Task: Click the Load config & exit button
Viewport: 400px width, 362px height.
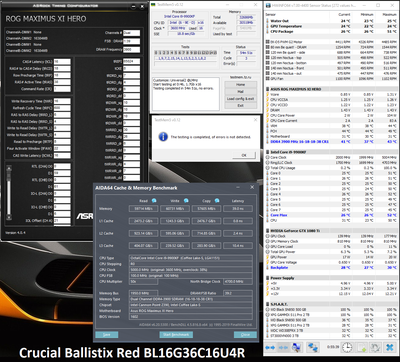Action: pyautogui.click(x=241, y=99)
